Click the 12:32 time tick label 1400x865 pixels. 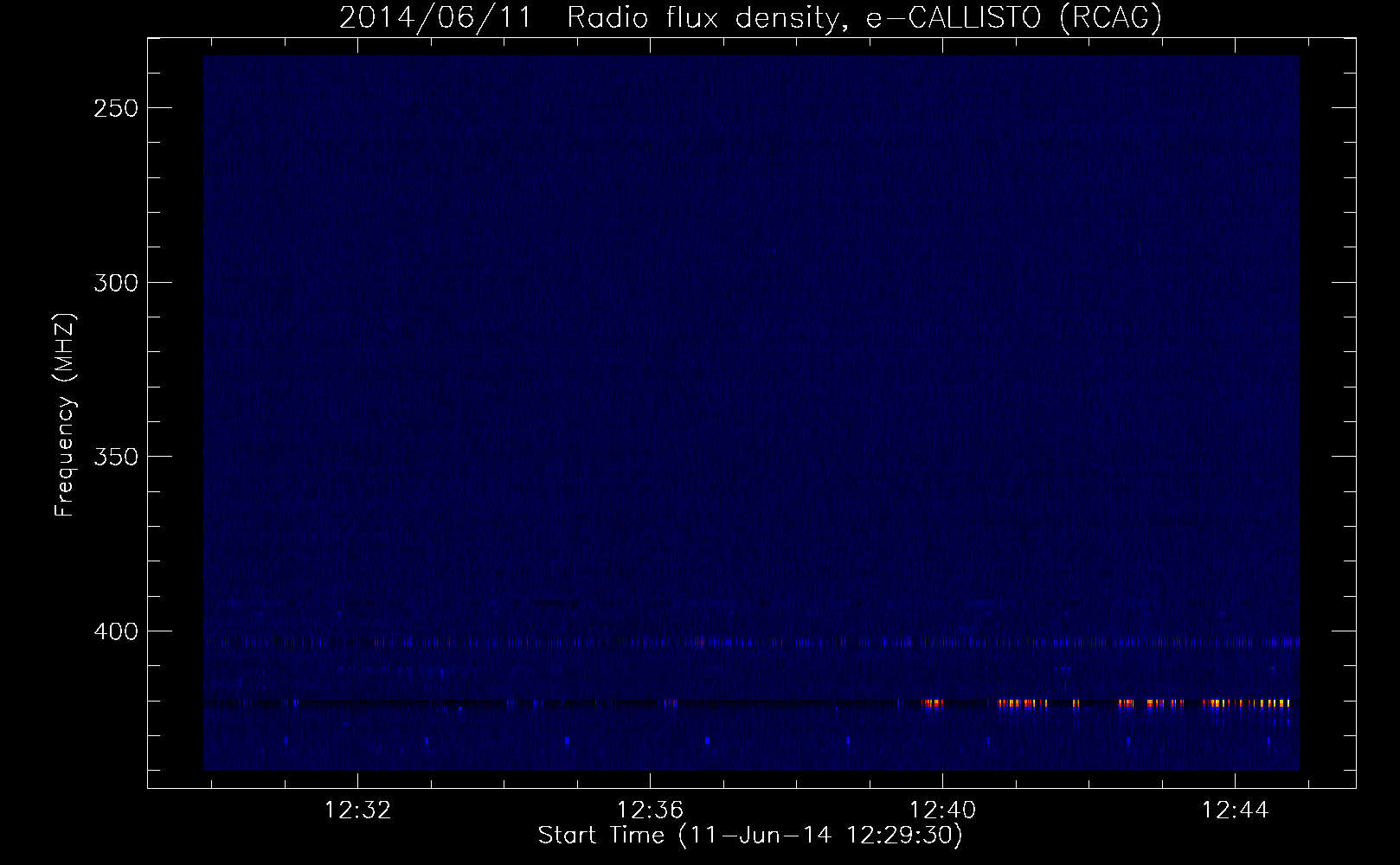point(357,810)
